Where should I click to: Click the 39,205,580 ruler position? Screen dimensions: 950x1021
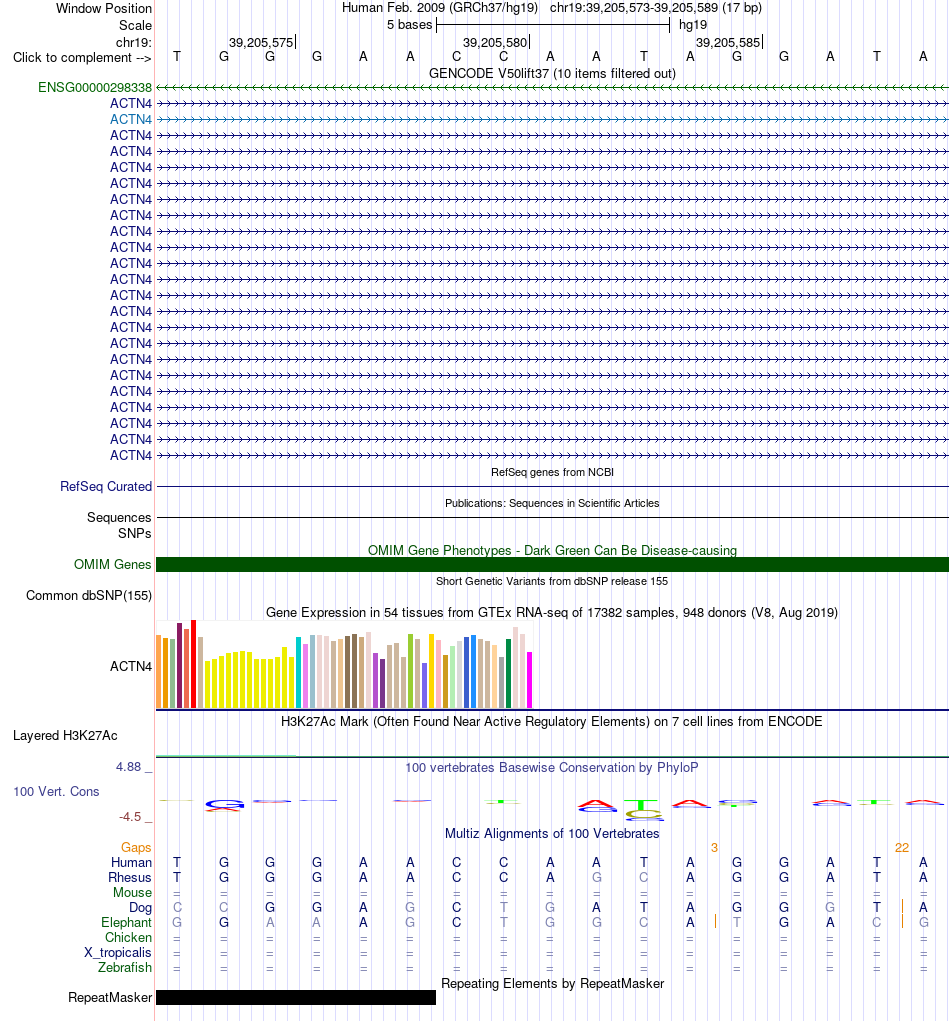pyautogui.click(x=495, y=42)
